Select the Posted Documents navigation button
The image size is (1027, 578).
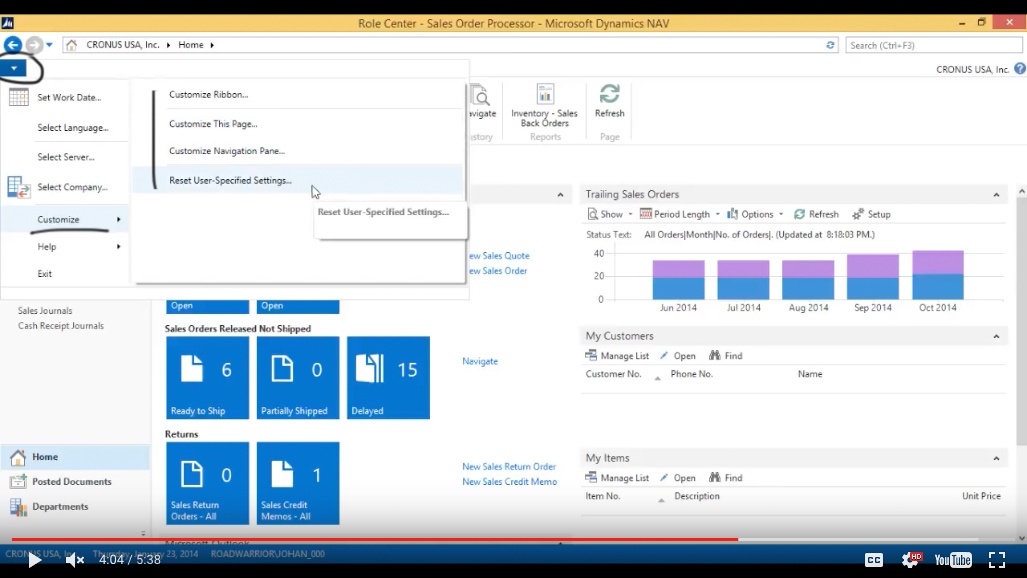tap(75, 482)
